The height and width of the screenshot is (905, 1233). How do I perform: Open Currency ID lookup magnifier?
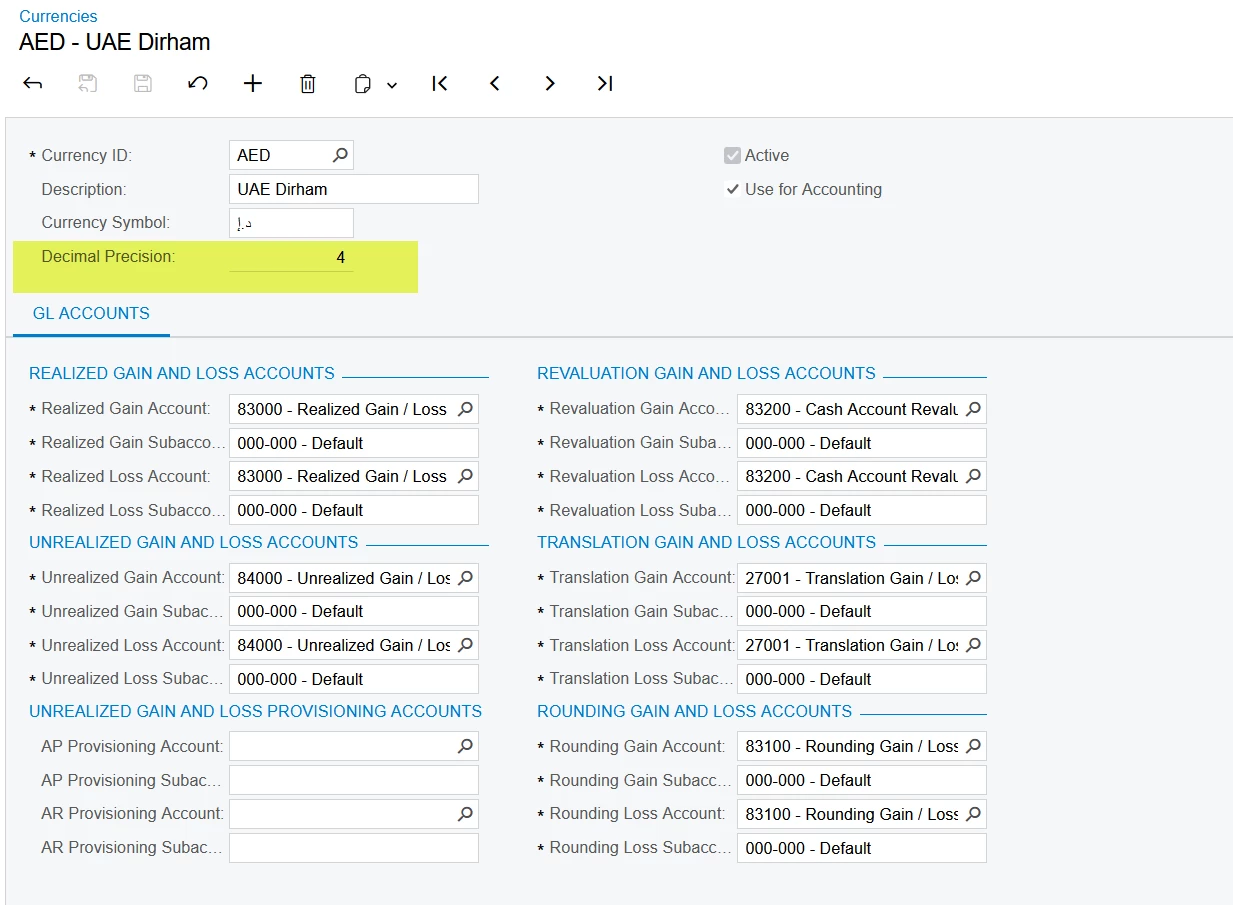point(340,155)
